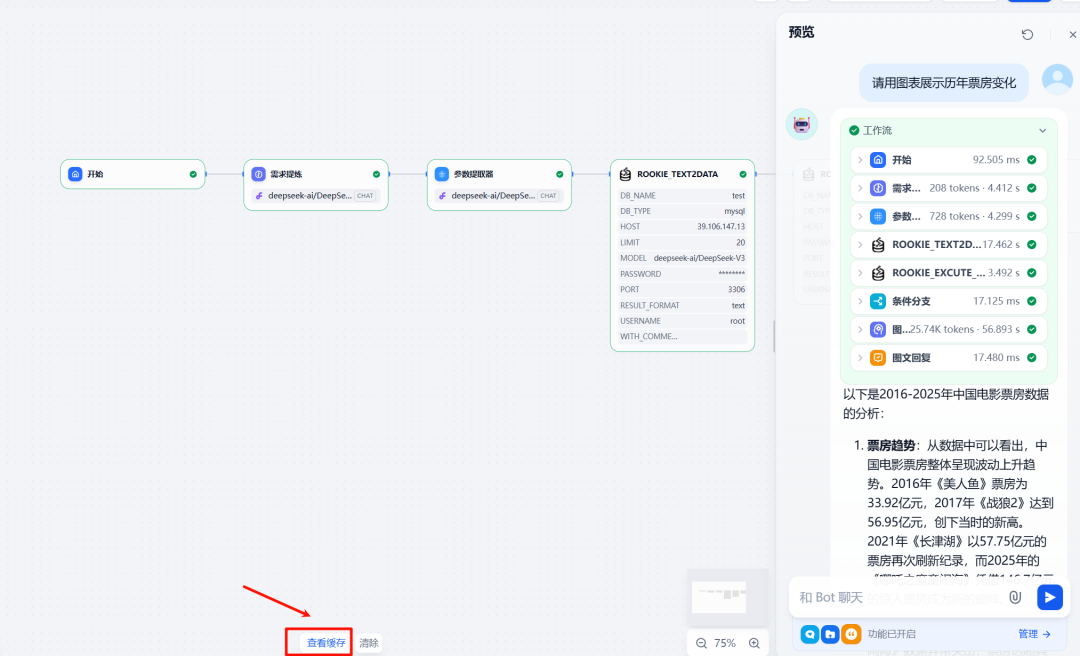Image resolution: width=1080 pixels, height=656 pixels.
Task: Expand the 条件分支 17.125 ms row
Action: tap(860, 301)
